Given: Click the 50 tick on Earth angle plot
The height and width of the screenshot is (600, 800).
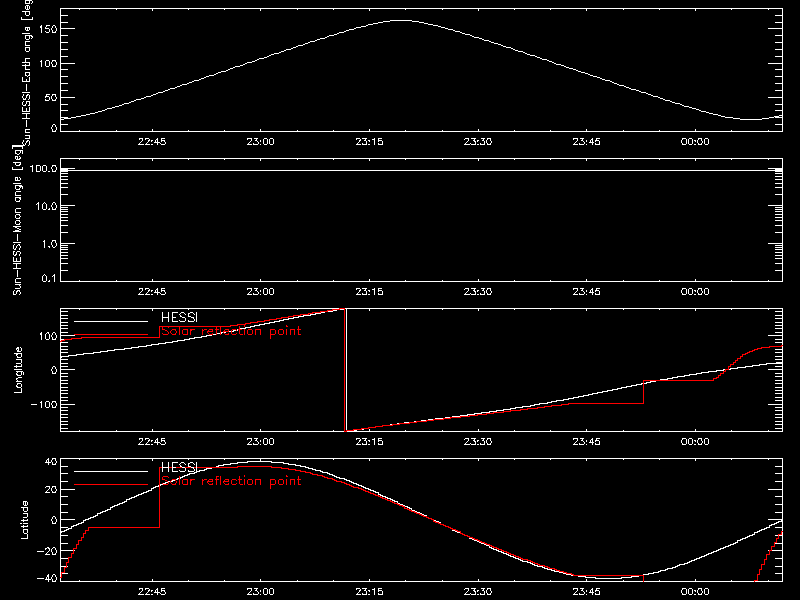Looking at the screenshot, I should [51, 97].
